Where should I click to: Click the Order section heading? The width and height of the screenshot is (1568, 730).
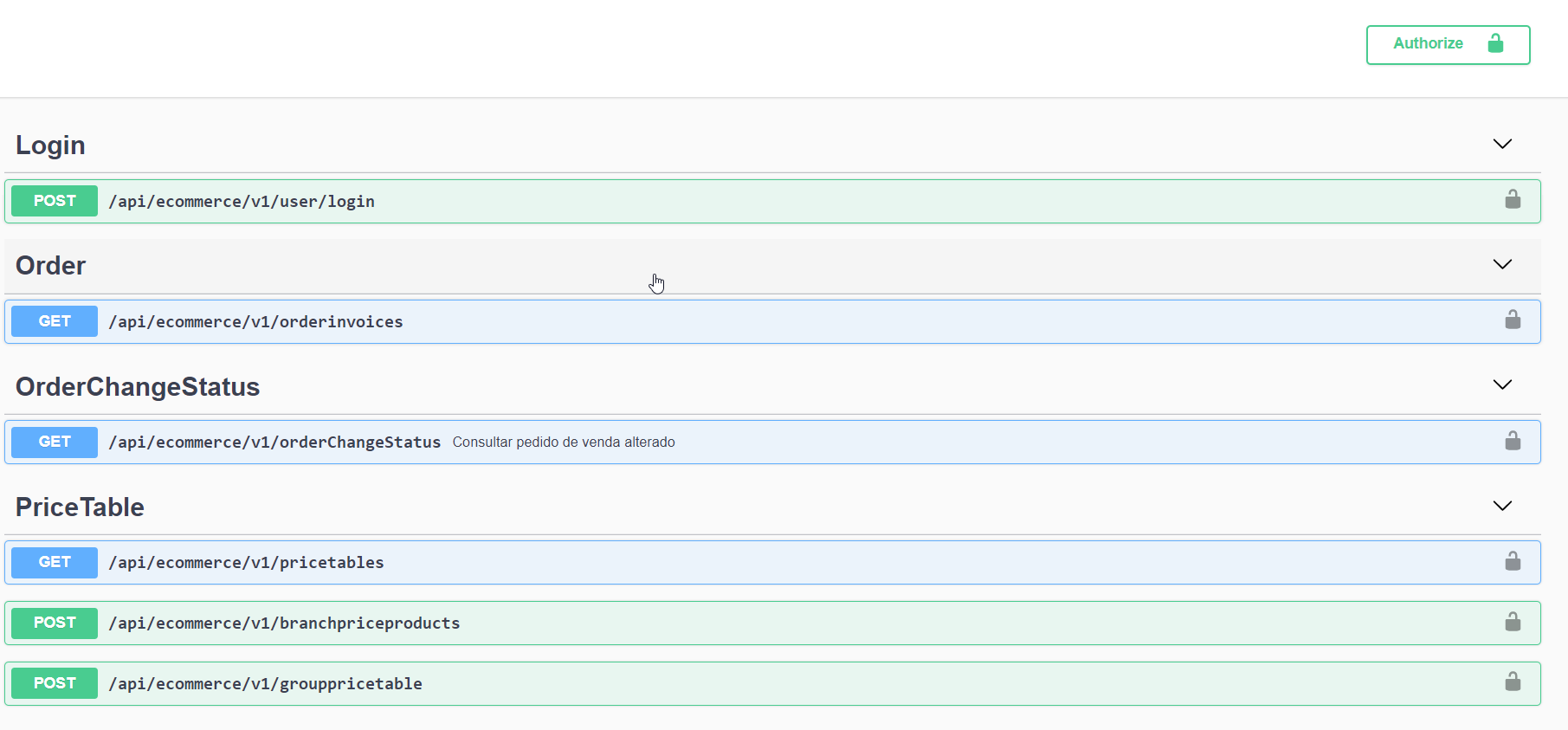point(50,266)
